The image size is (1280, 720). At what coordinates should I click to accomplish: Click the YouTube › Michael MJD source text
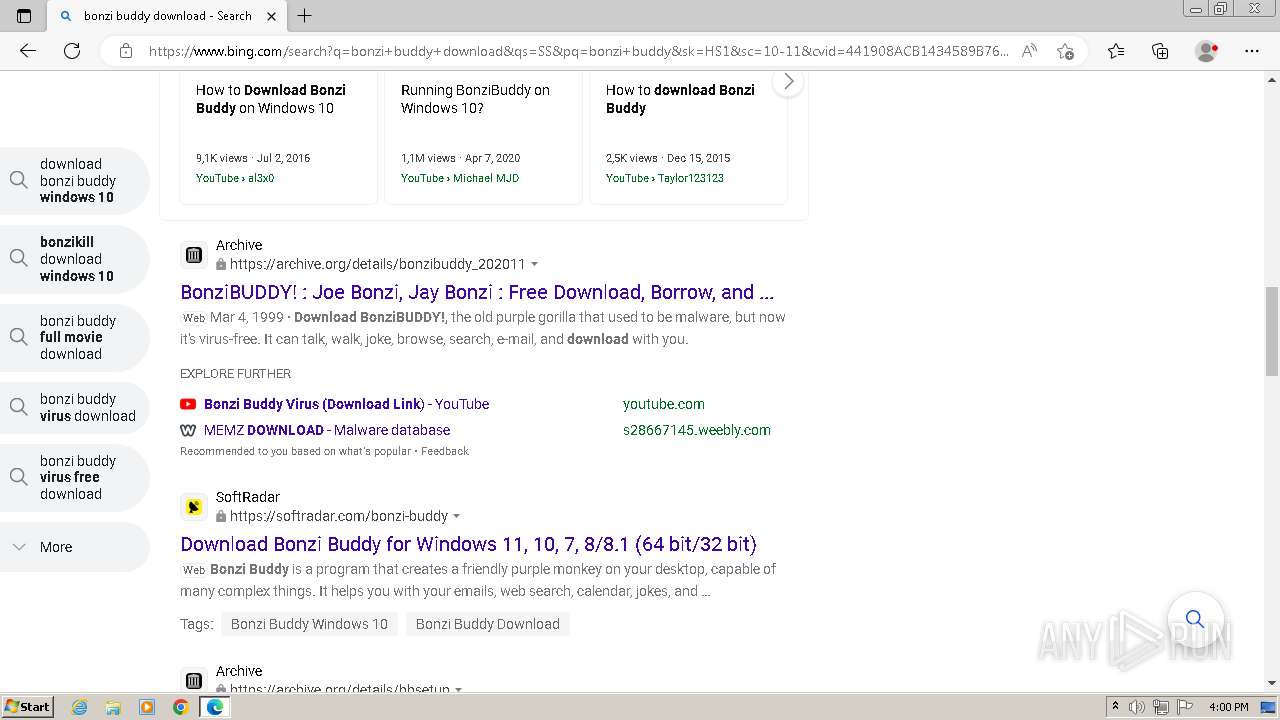(460, 178)
